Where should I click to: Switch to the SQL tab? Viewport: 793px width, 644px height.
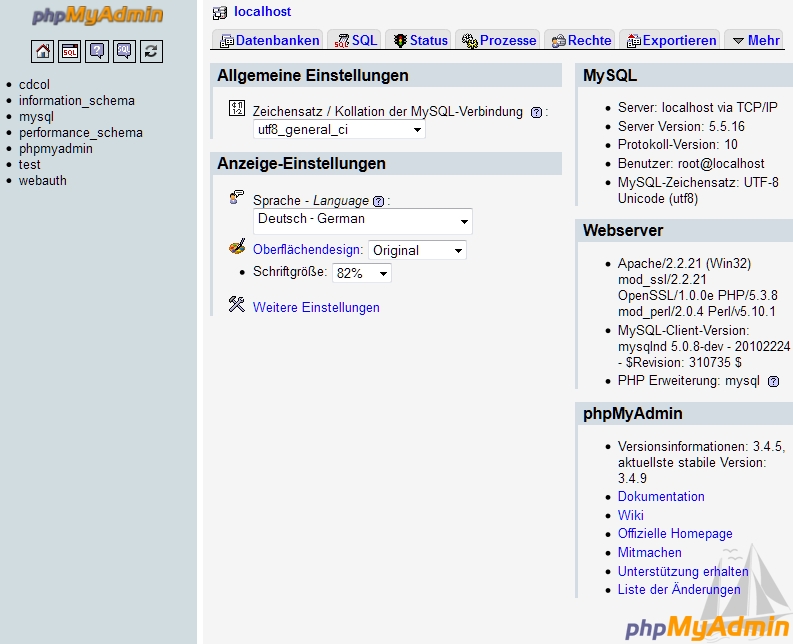click(x=355, y=40)
